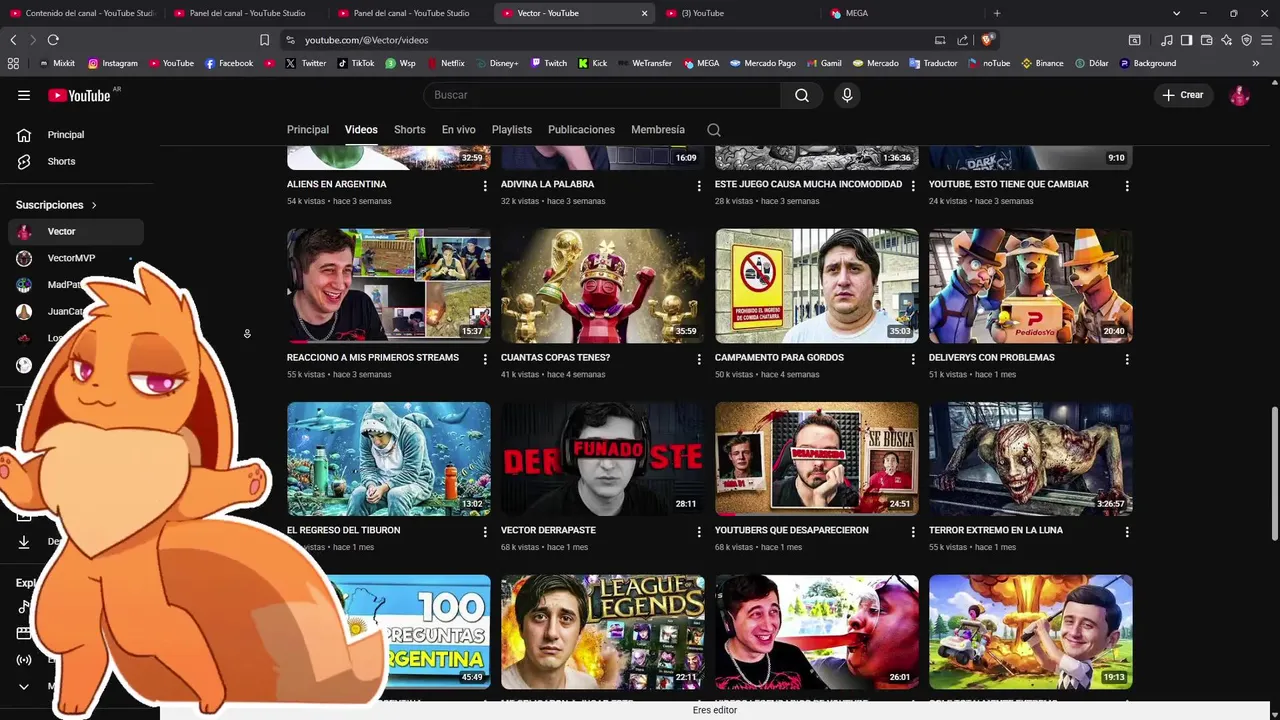Open more options for ALIENS EN ARGENTINA
1280x720 pixels.
(485, 186)
